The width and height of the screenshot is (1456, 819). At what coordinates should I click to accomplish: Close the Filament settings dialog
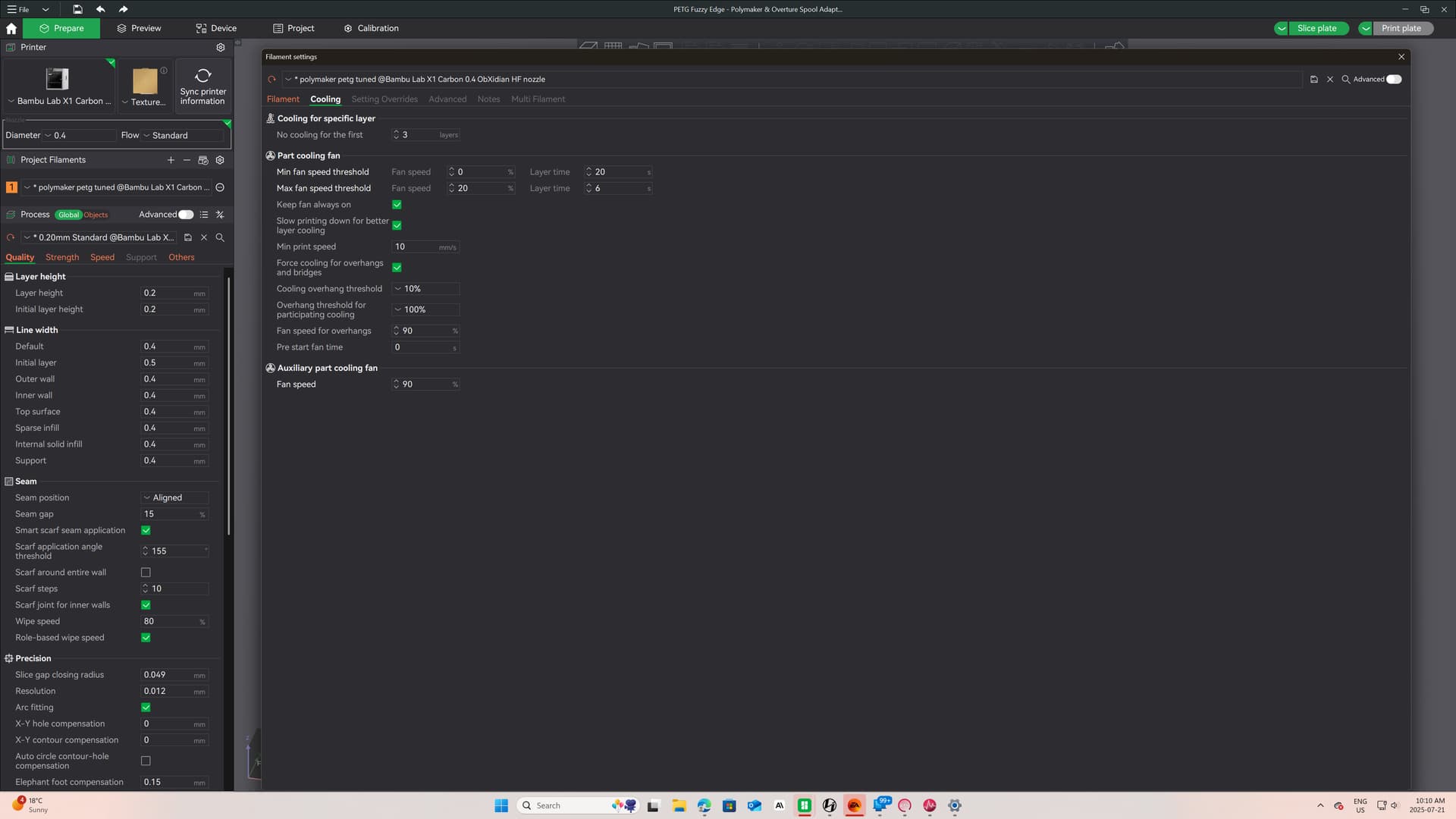point(1401,57)
